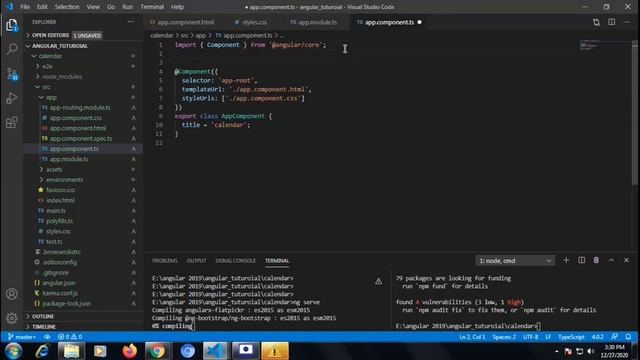Image resolution: width=640 pixels, height=360 pixels.
Task: Split the terminal panel
Action: (582, 260)
